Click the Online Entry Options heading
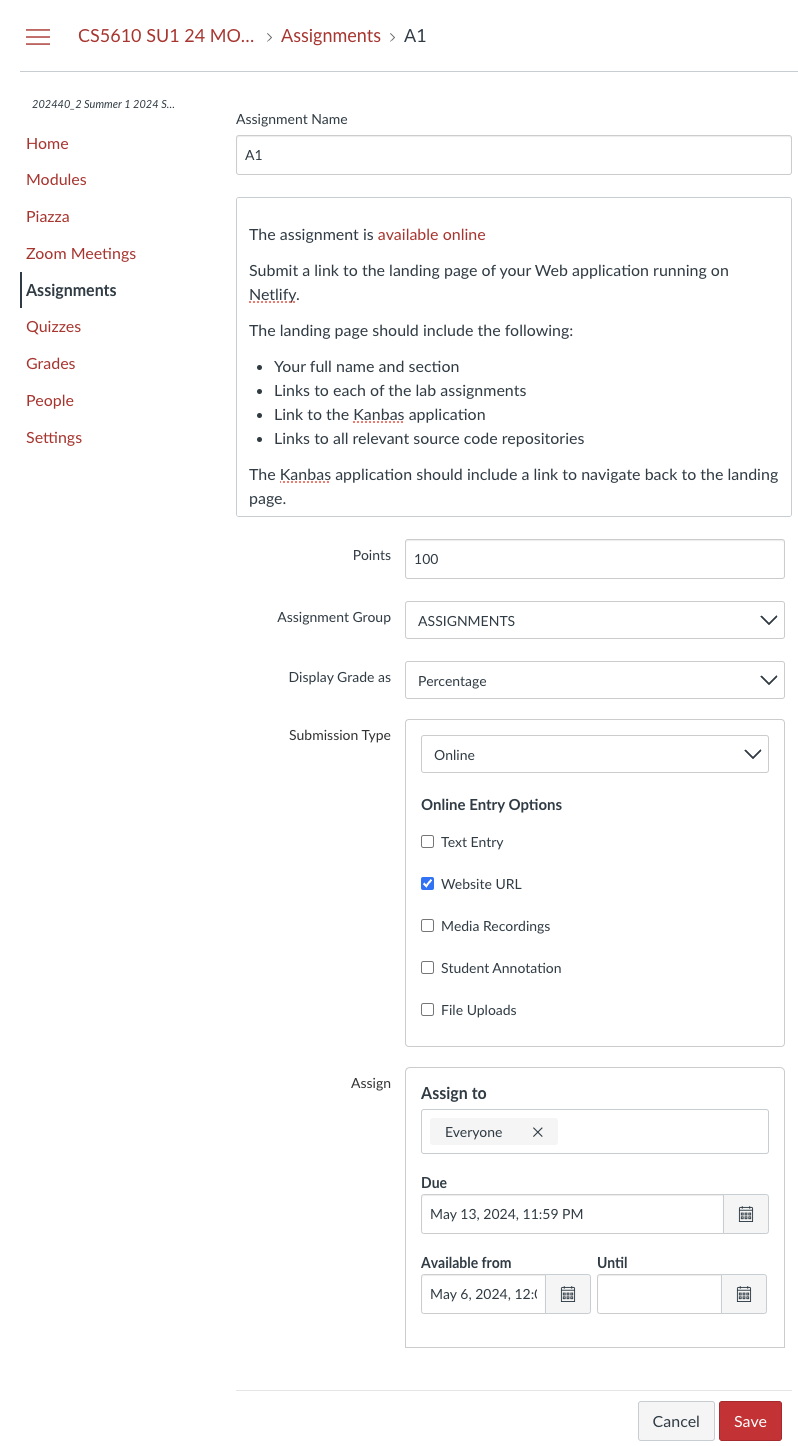Viewport: 798px width, 1446px height. 491,804
